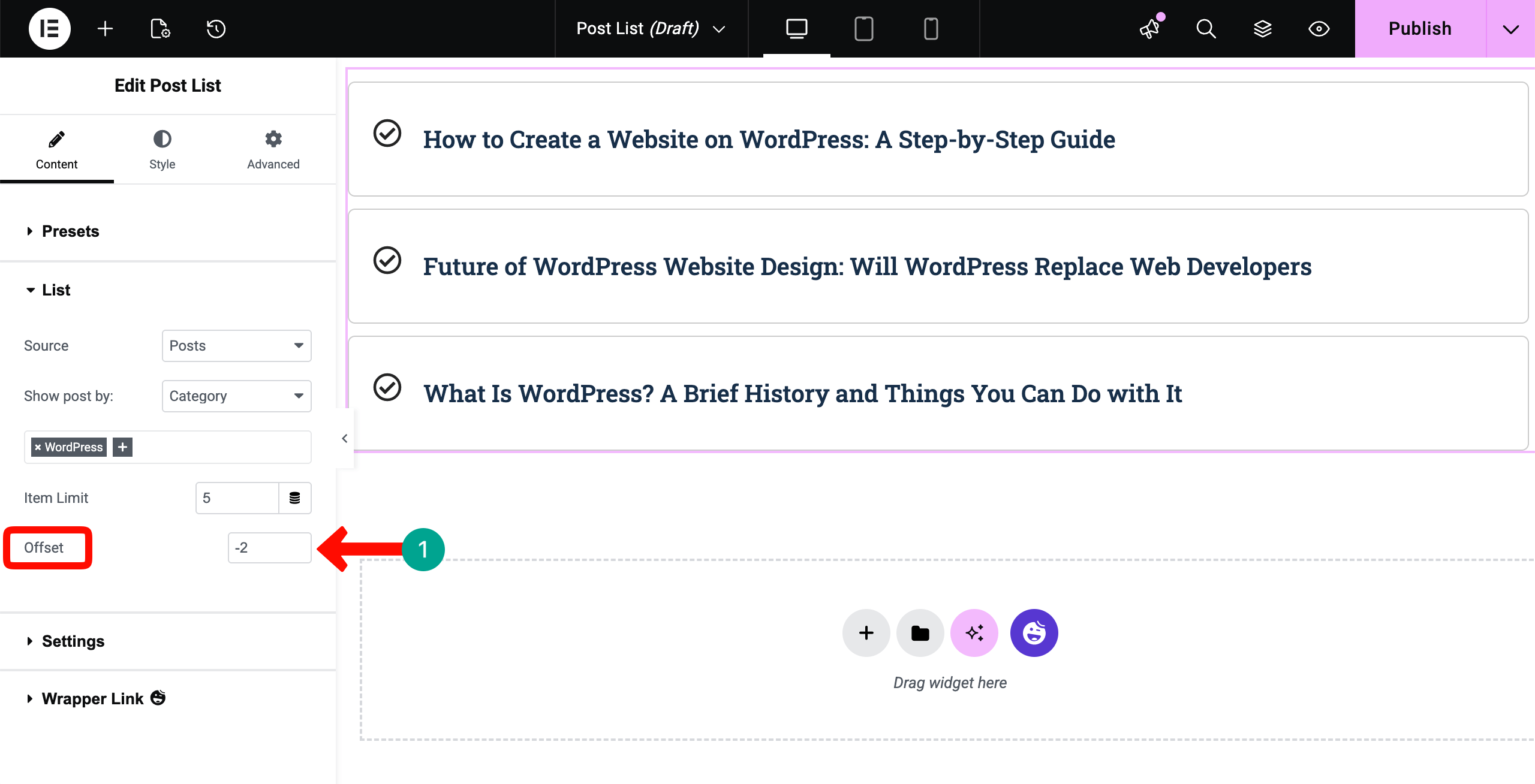This screenshot has width=1535, height=784.
Task: Click into the Offset input field
Action: coord(269,548)
